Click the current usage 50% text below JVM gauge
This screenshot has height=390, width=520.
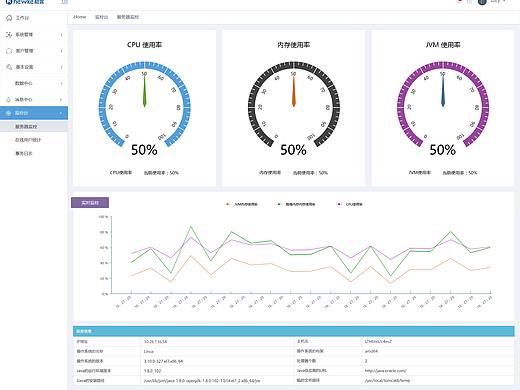460,173
